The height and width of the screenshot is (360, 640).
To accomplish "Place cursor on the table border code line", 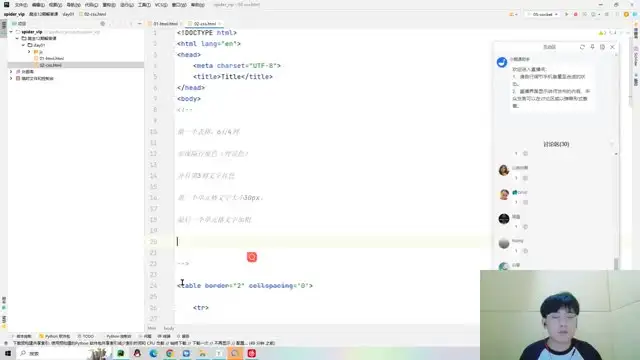I will coord(245,286).
